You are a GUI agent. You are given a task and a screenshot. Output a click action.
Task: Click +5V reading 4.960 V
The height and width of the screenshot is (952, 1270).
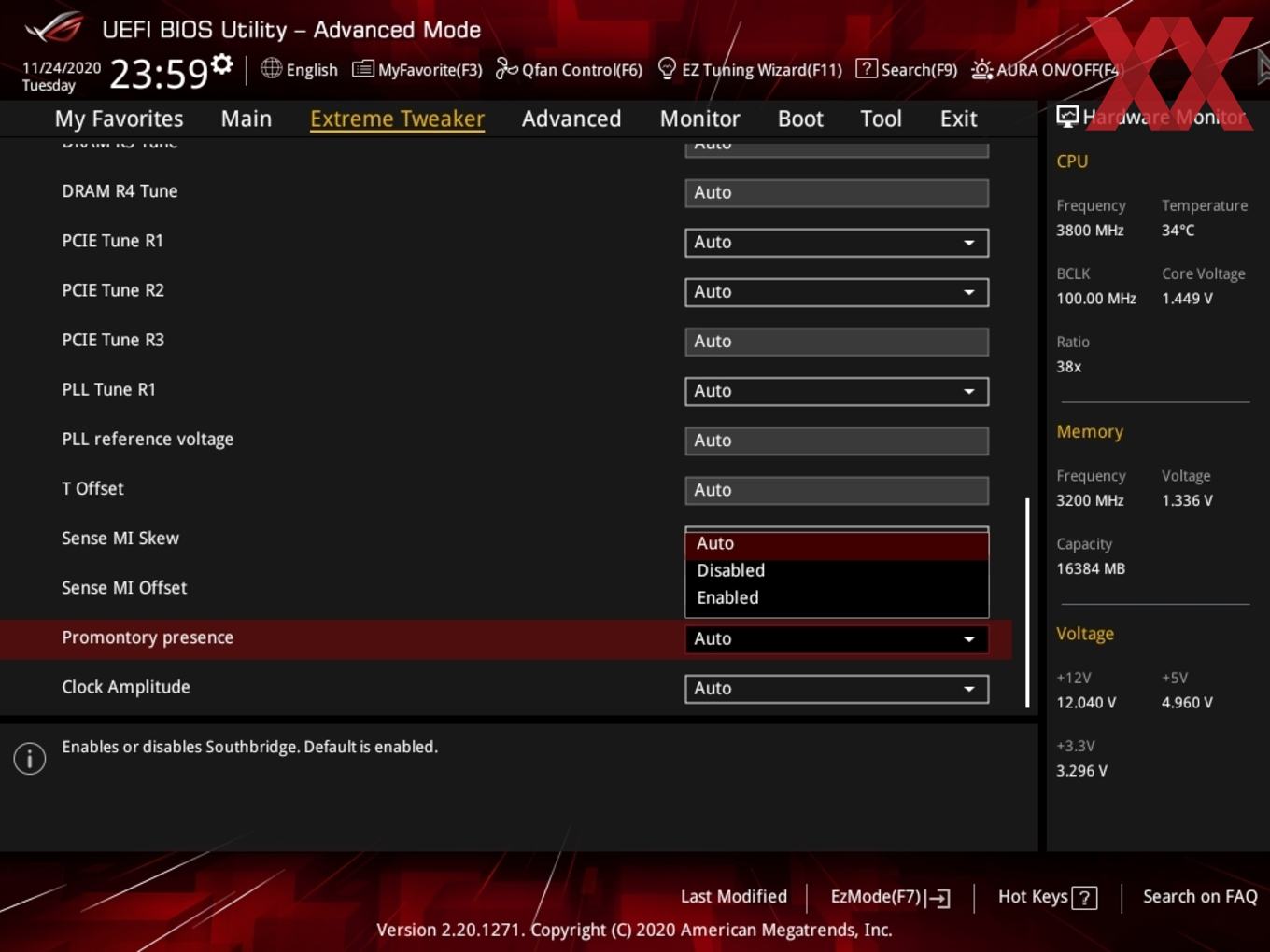(1187, 703)
